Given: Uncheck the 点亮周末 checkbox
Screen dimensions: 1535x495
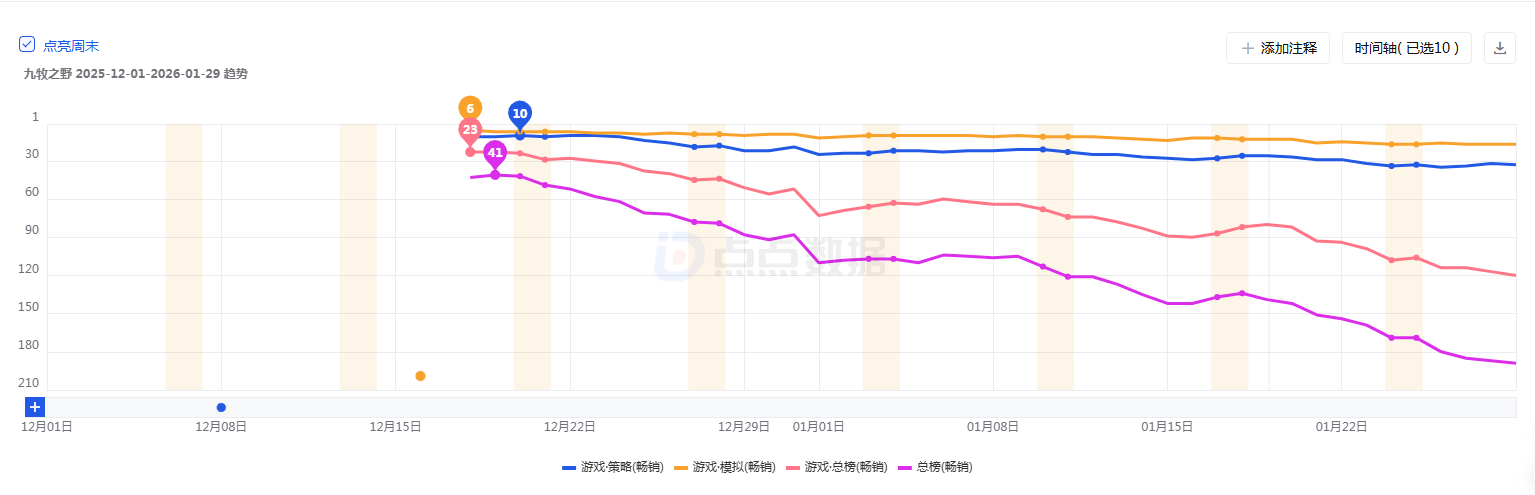Looking at the screenshot, I should pos(28,45).
